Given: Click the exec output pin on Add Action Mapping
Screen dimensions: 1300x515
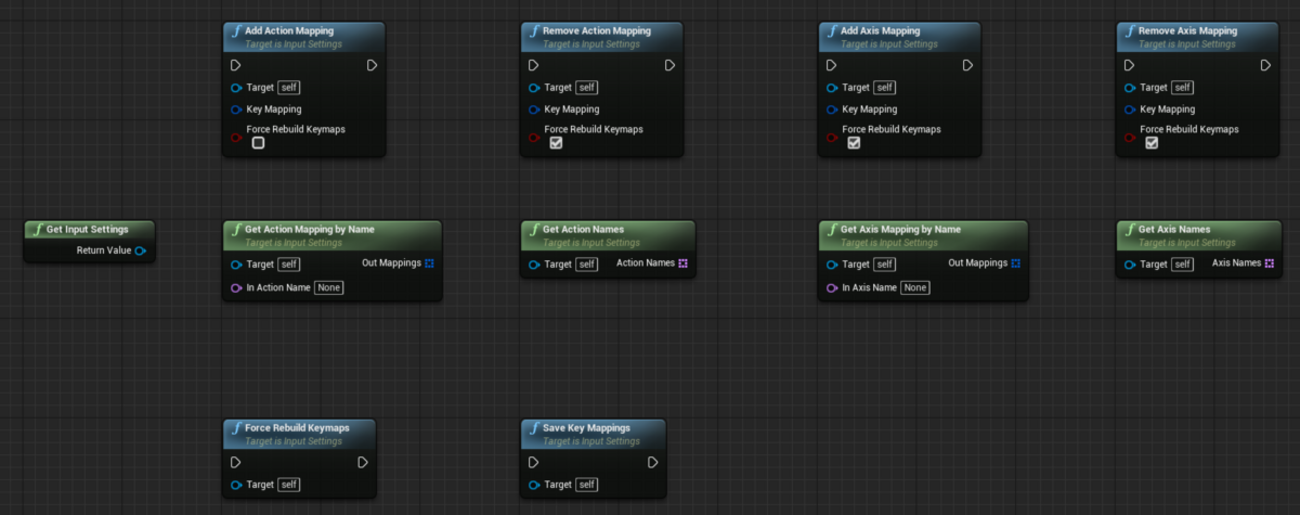Looking at the screenshot, I should [371, 65].
